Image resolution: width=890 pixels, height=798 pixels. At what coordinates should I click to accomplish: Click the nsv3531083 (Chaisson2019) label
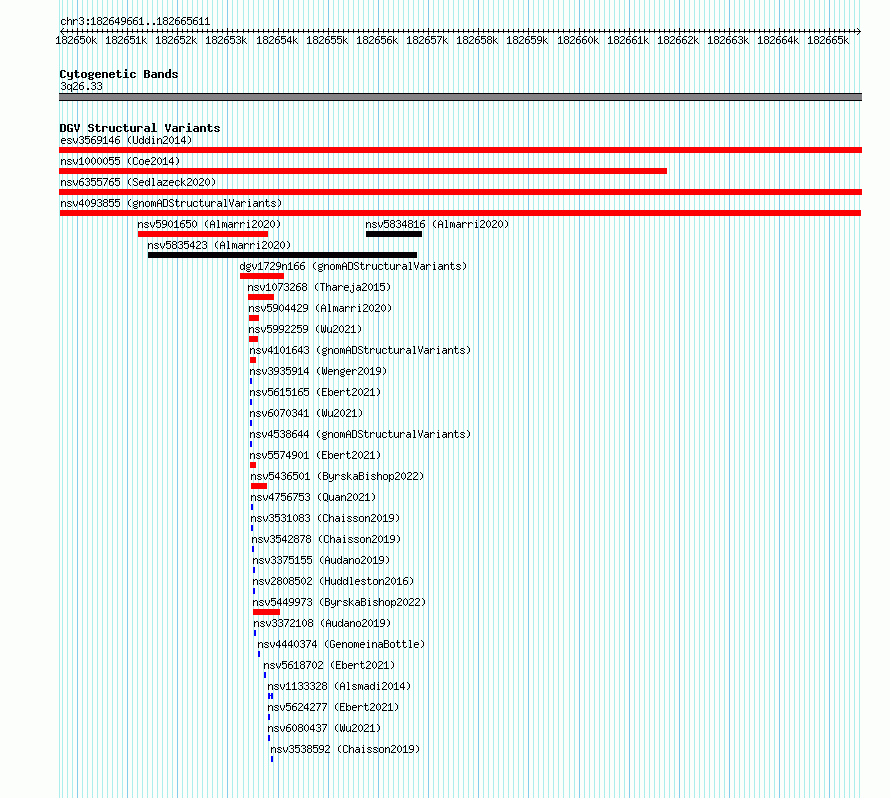325,518
